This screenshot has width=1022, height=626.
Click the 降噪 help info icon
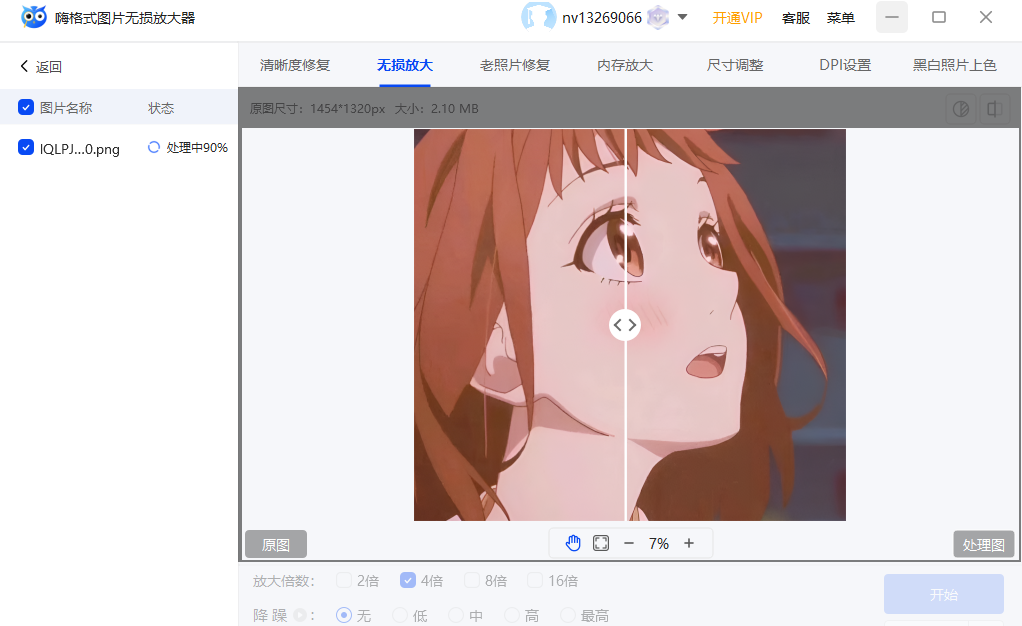pyautogui.click(x=299, y=615)
